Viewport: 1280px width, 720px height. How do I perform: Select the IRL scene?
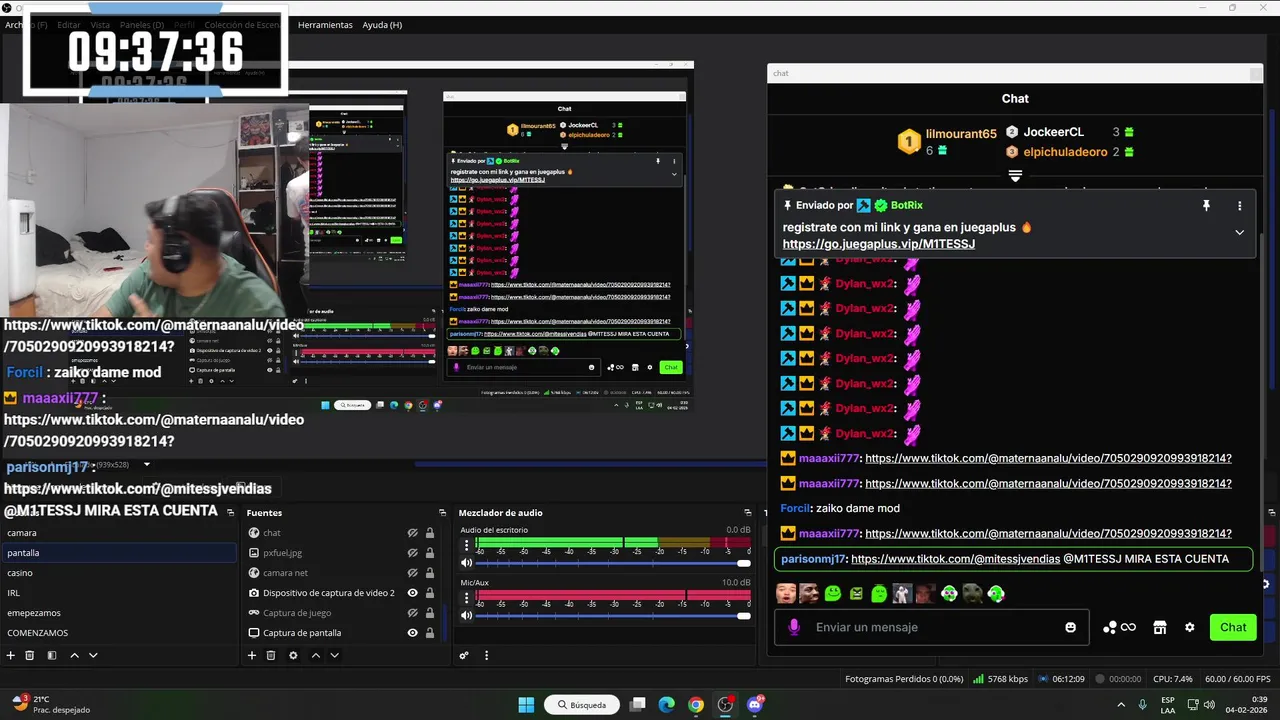[118, 593]
